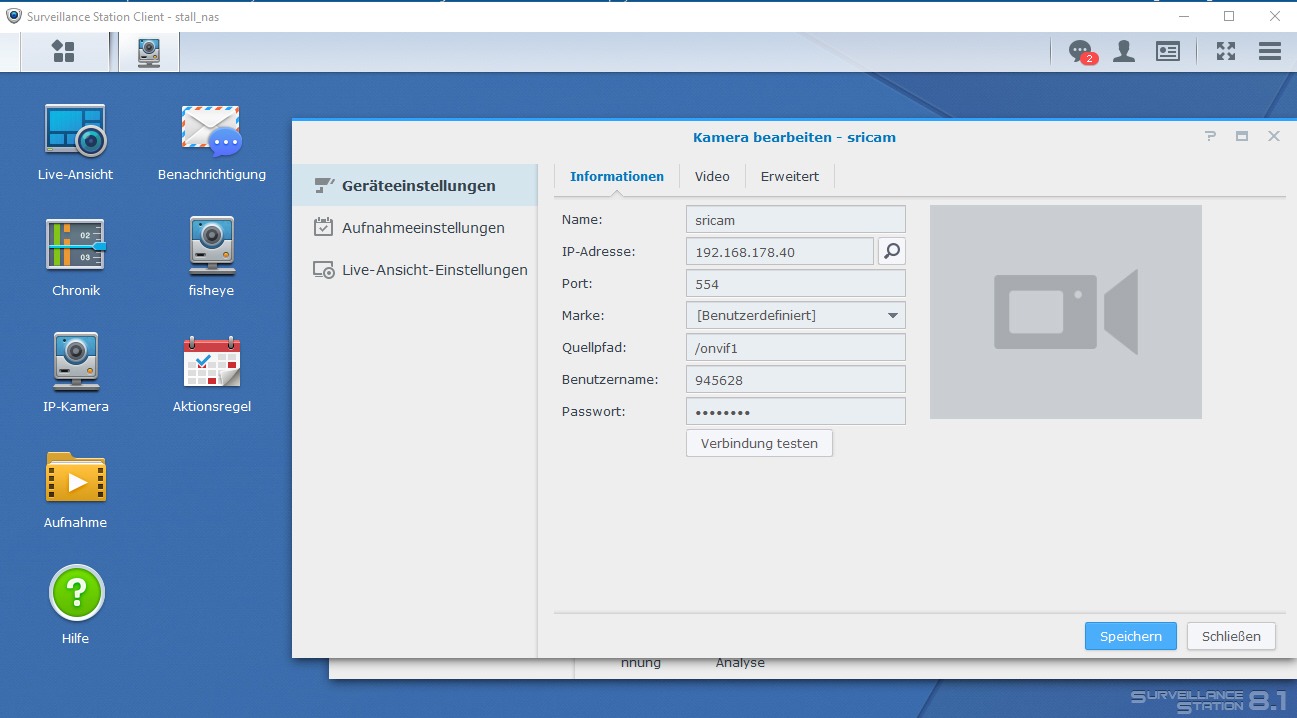Open the main menu grid icon
This screenshot has height=718, width=1297.
pos(63,52)
